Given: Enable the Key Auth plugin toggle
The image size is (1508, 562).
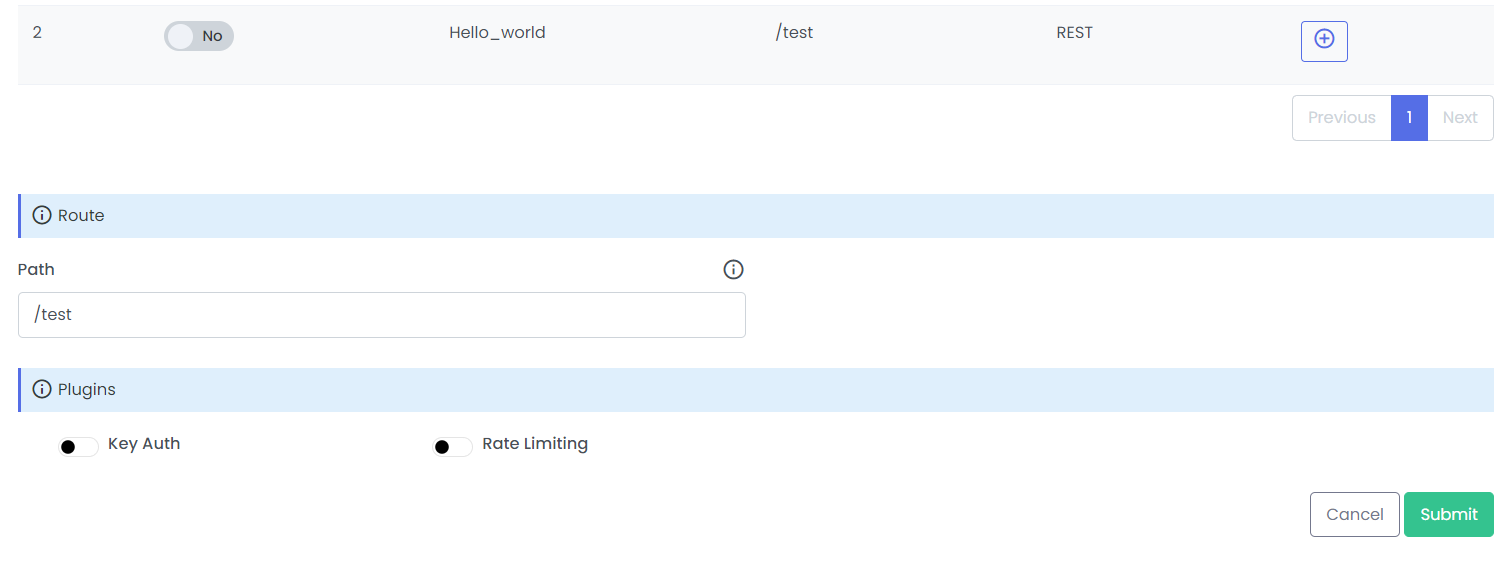Looking at the screenshot, I should coord(79,446).
